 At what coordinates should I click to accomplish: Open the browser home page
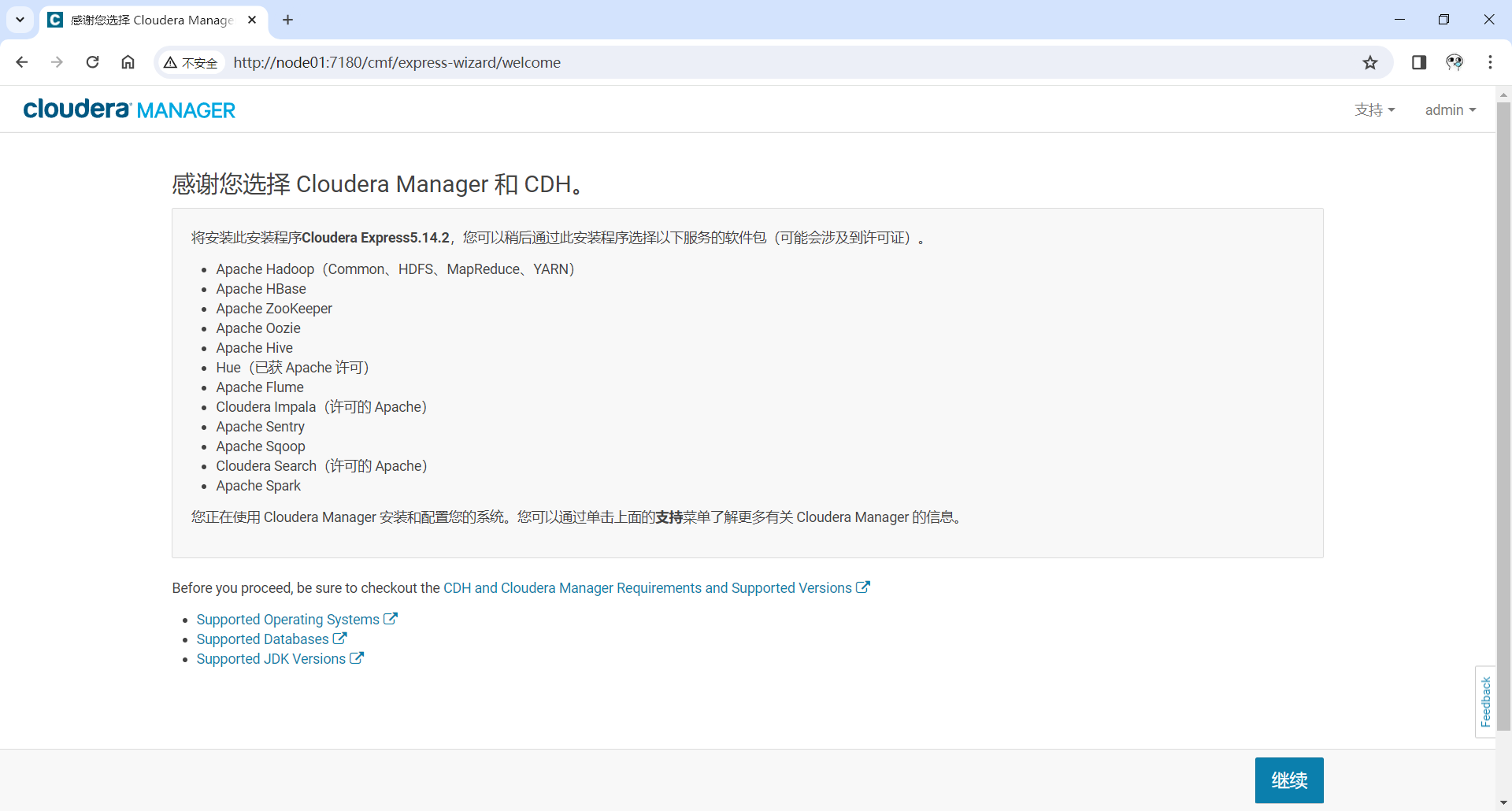click(x=128, y=62)
